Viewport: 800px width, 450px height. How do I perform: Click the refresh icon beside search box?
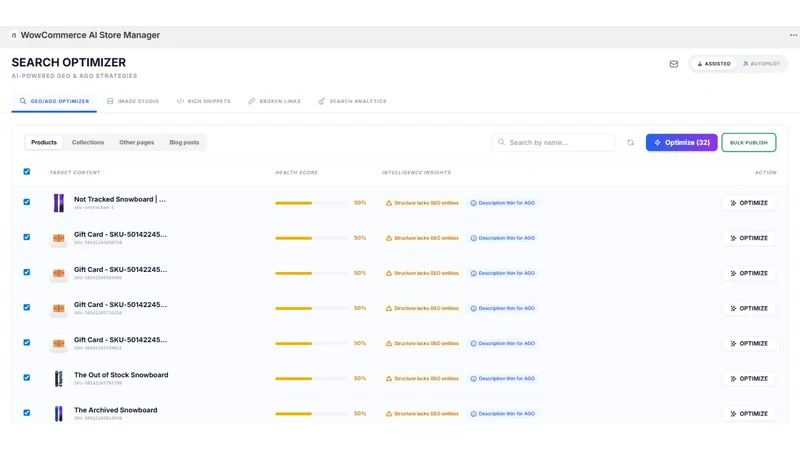point(631,142)
